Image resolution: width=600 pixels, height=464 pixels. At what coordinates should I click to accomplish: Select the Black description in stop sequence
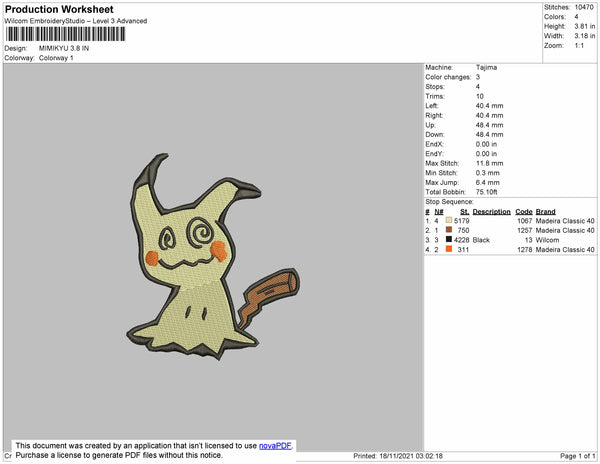[x=482, y=240]
